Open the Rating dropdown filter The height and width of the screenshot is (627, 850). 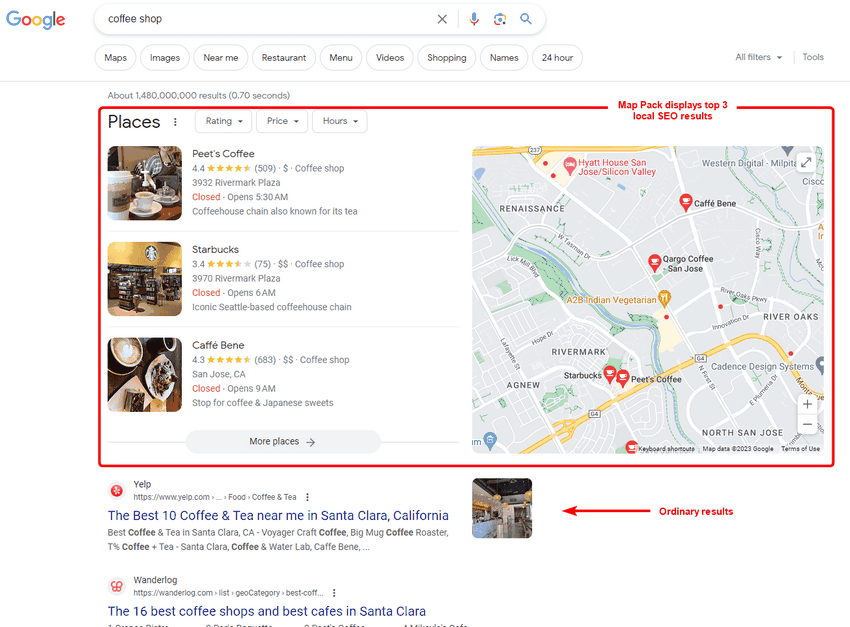[222, 121]
